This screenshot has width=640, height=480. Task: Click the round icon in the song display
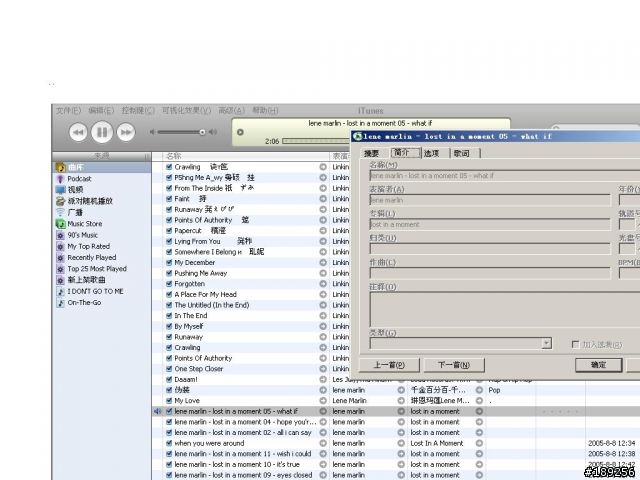(x=240, y=132)
